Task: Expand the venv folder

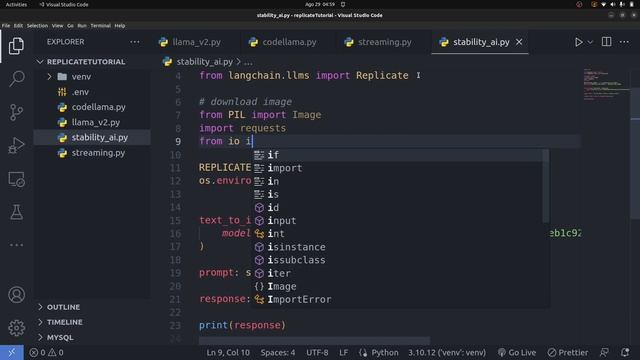Action: pos(92,77)
